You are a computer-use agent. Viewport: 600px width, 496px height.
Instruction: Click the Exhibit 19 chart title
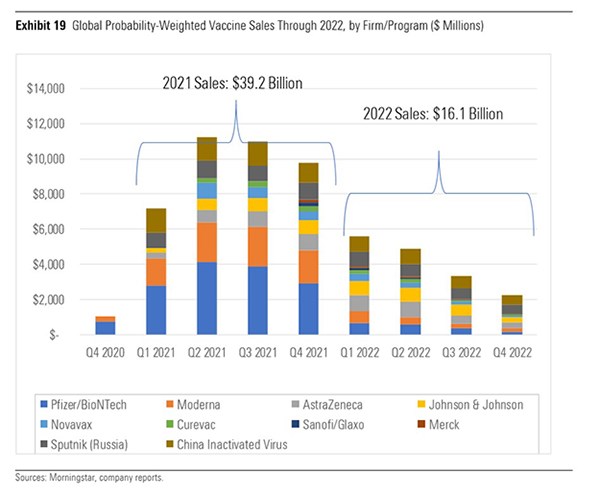[249, 23]
